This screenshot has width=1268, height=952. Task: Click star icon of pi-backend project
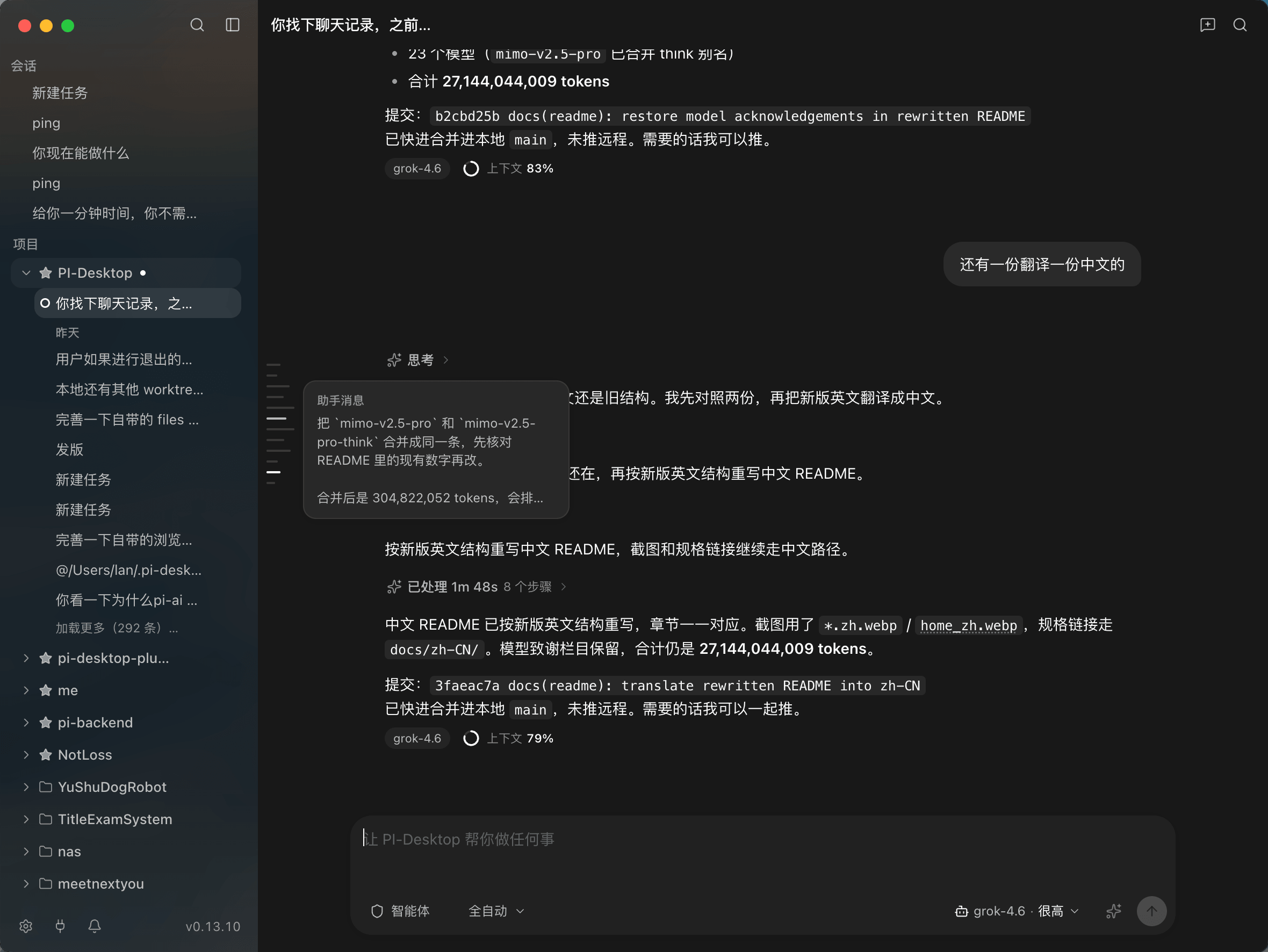pyautogui.click(x=46, y=722)
